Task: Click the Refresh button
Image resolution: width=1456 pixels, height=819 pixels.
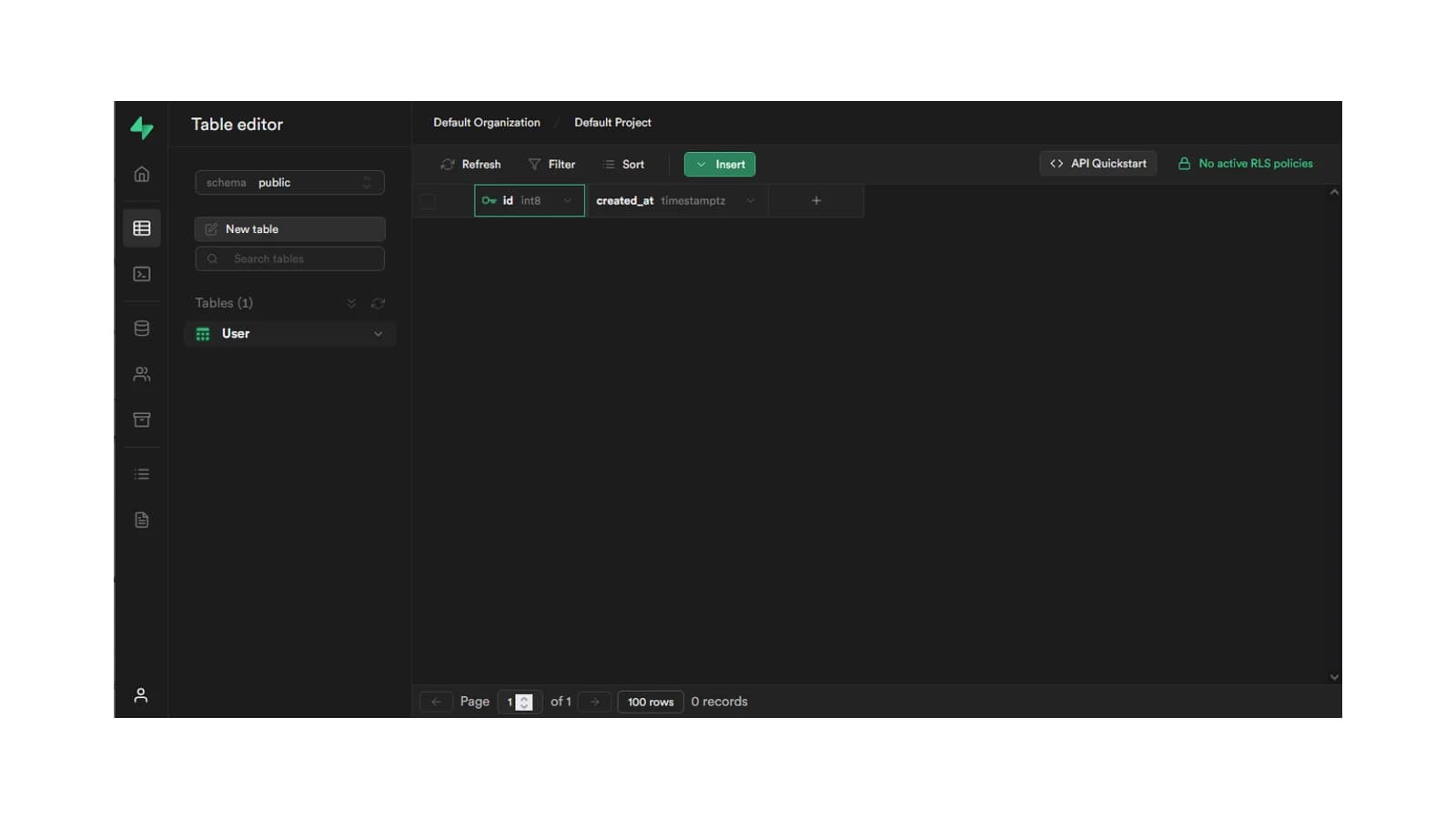Action: click(x=470, y=165)
